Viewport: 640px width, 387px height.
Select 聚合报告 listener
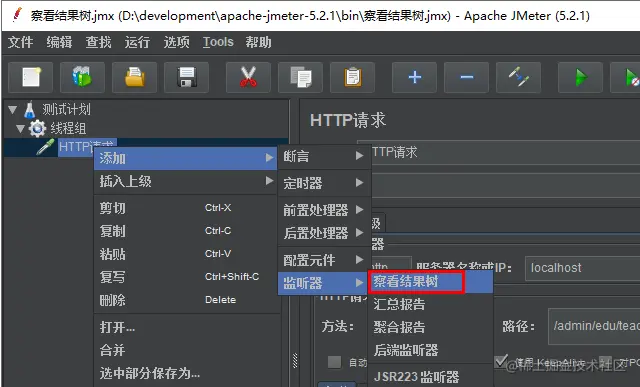[431, 327]
